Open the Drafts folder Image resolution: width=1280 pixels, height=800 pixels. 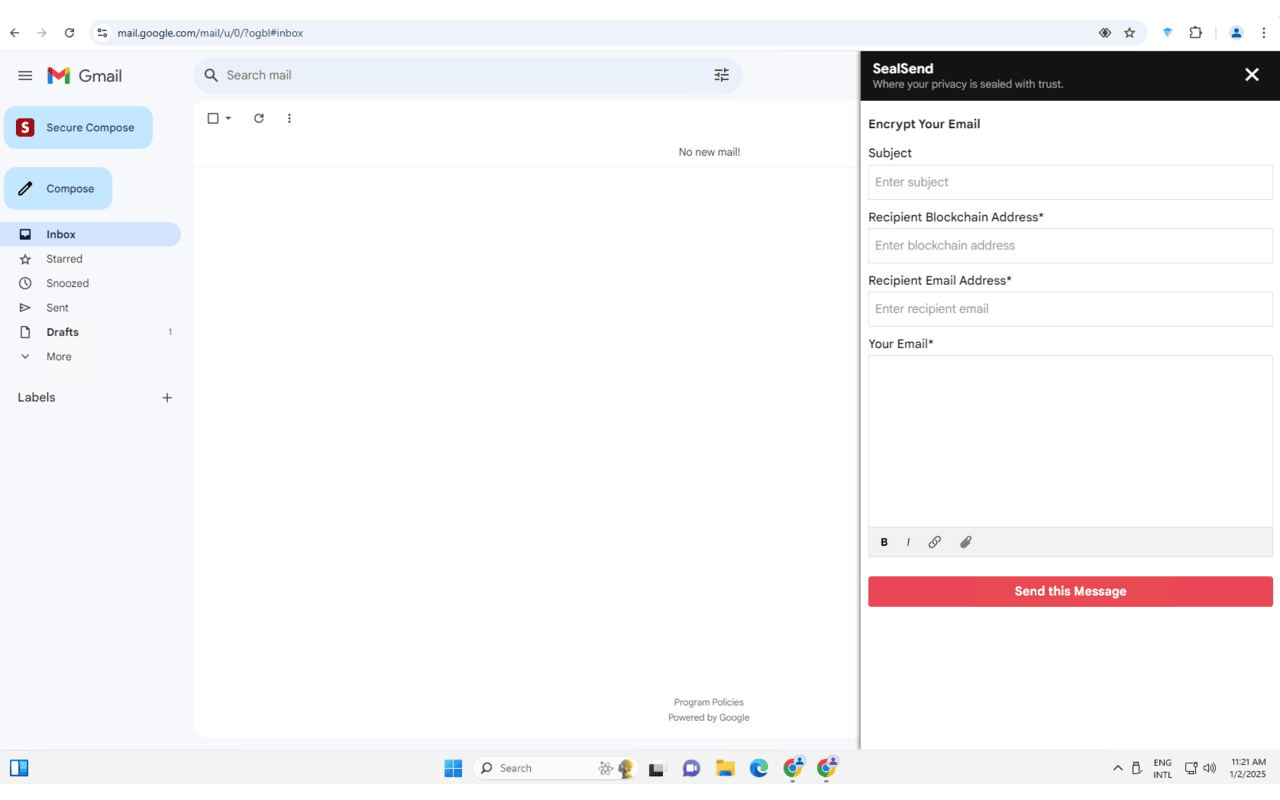(x=62, y=331)
